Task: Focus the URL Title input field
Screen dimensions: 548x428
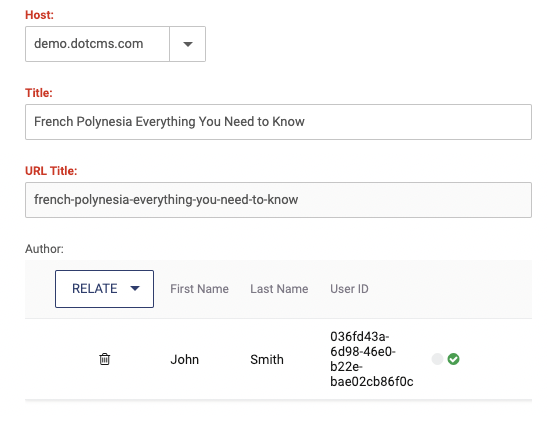Action: pyautogui.click(x=279, y=200)
